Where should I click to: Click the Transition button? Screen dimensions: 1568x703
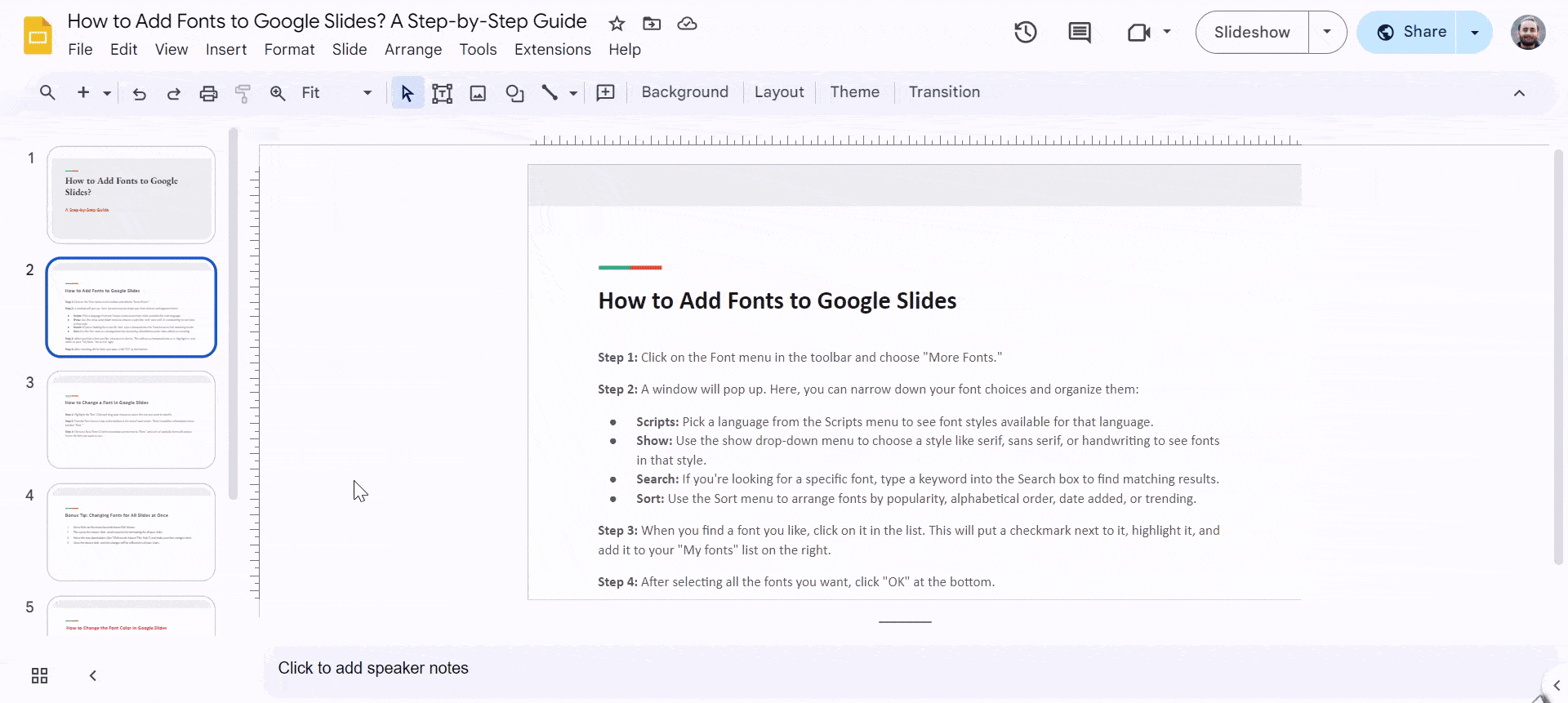[944, 92]
